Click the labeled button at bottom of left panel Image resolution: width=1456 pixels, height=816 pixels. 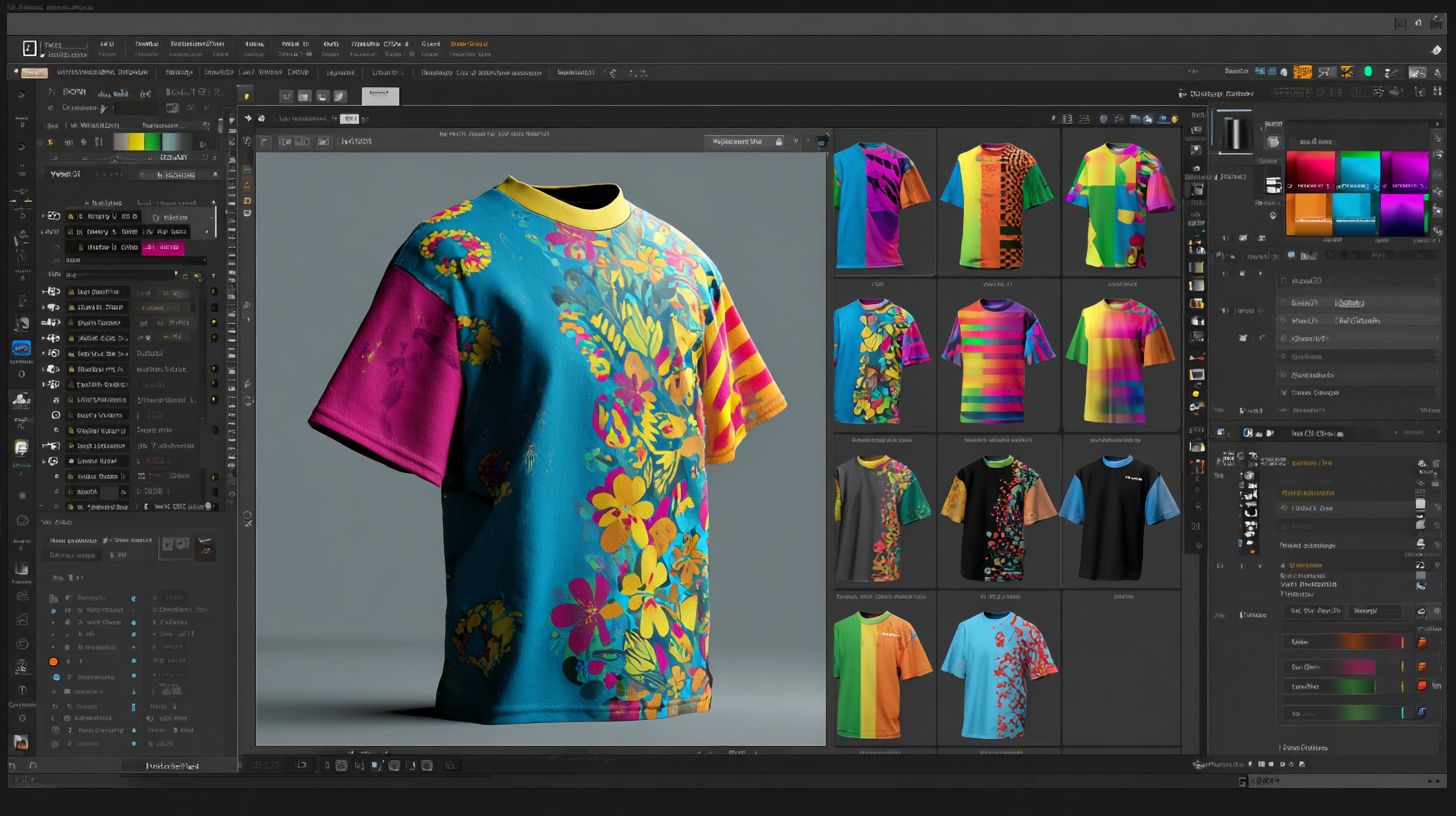[x=172, y=766]
